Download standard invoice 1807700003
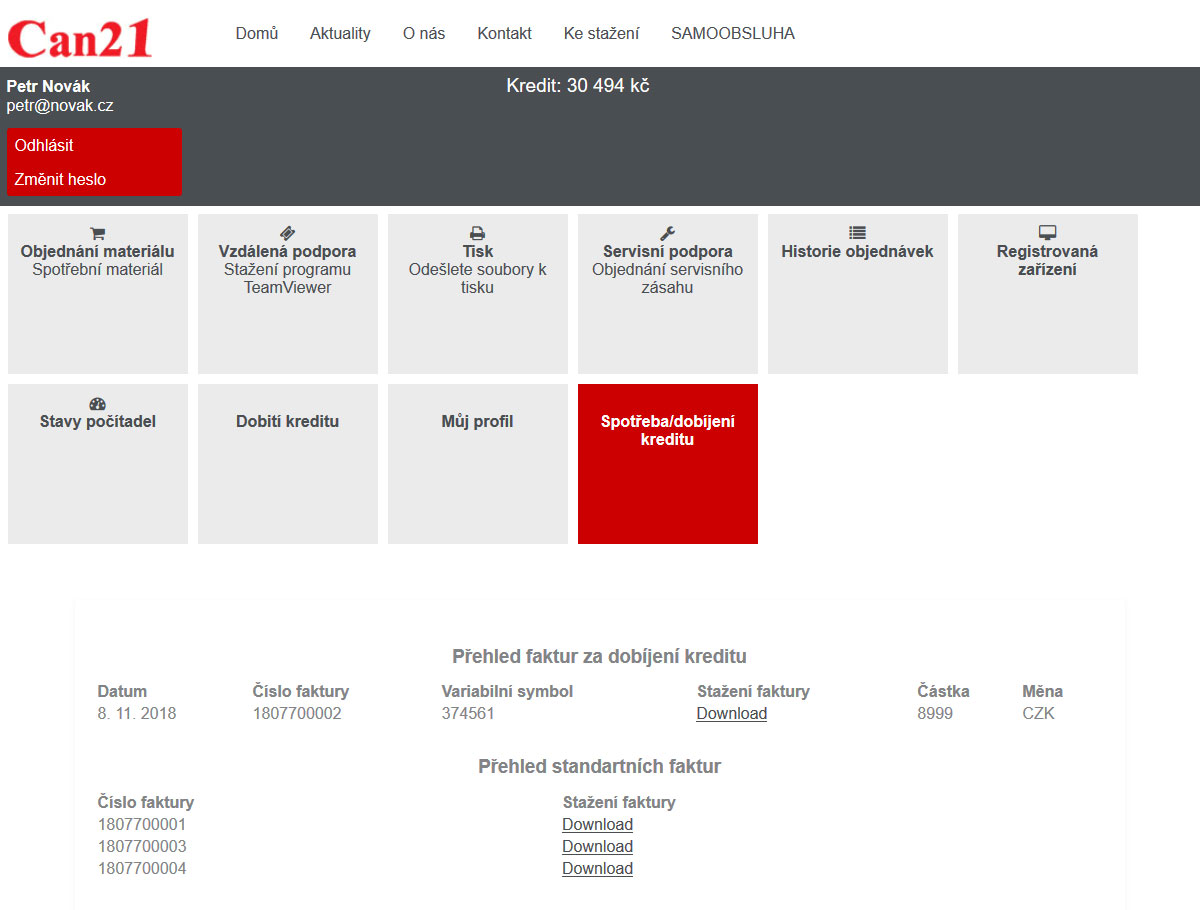This screenshot has width=1200, height=910. tap(597, 847)
